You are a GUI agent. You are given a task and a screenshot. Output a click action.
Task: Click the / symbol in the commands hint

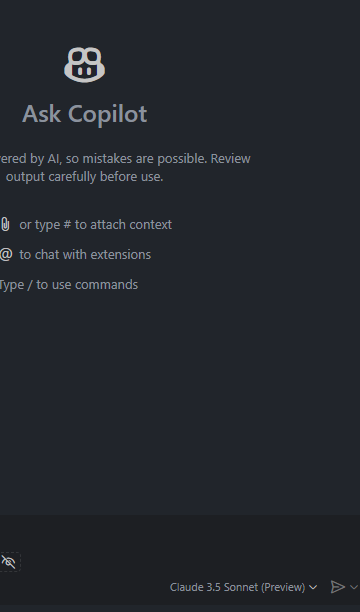click(x=30, y=285)
